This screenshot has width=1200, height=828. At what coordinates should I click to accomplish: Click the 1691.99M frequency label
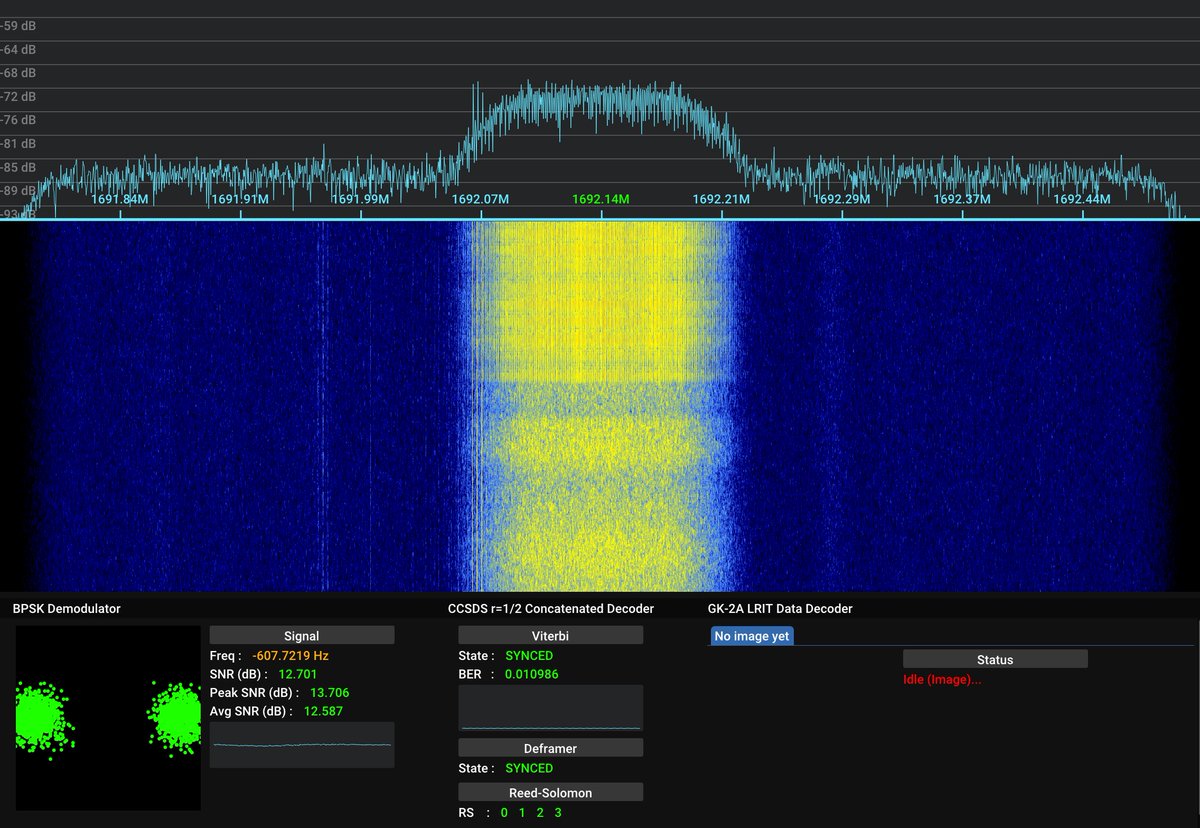[360, 199]
